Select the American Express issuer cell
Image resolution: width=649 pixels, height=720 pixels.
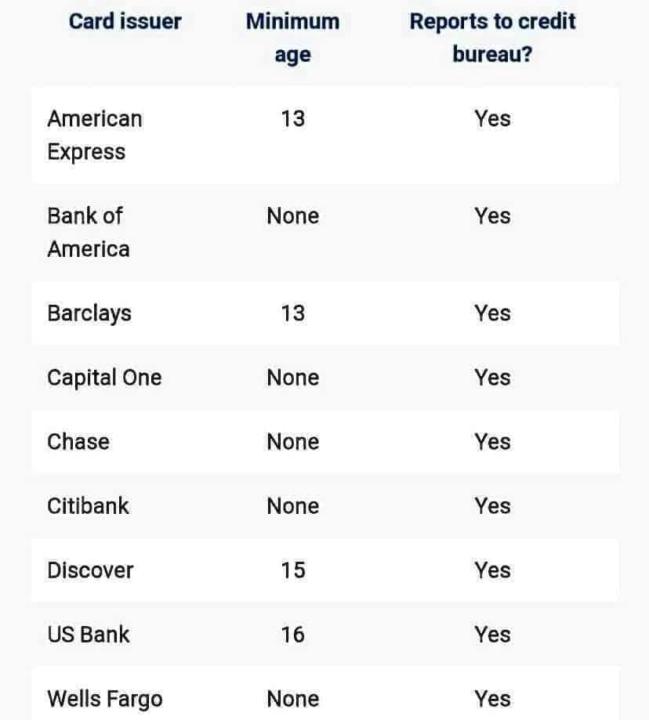94,135
